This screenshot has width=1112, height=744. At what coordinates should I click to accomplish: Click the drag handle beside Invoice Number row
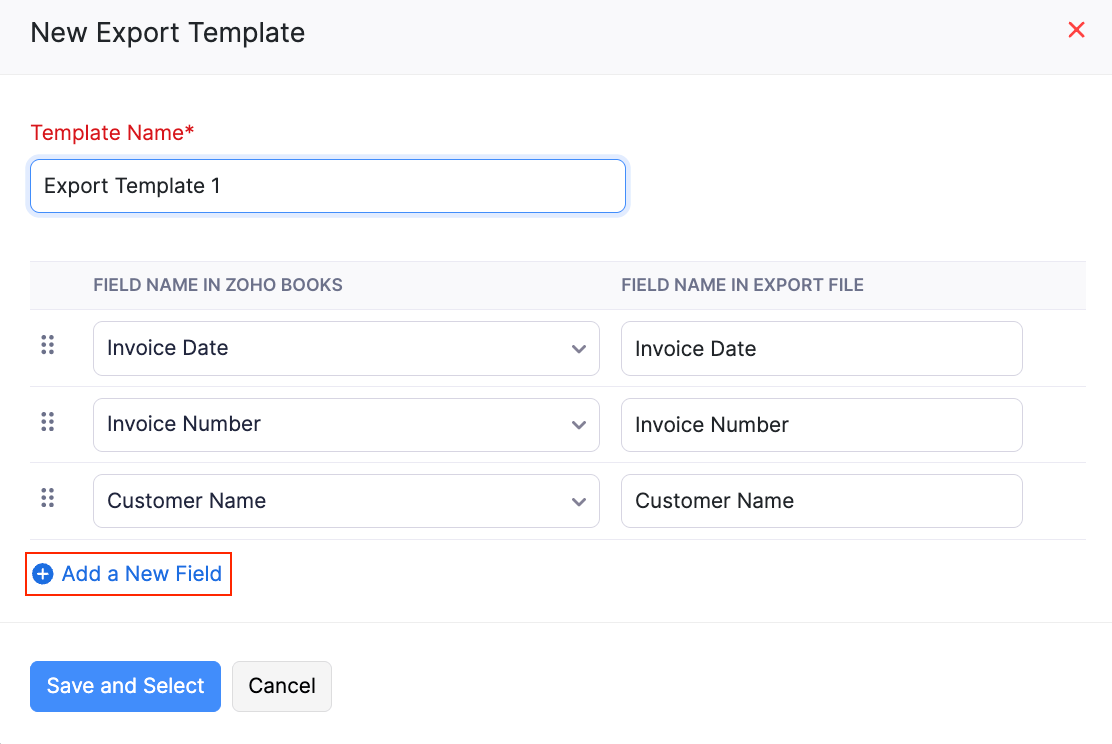tap(47, 421)
